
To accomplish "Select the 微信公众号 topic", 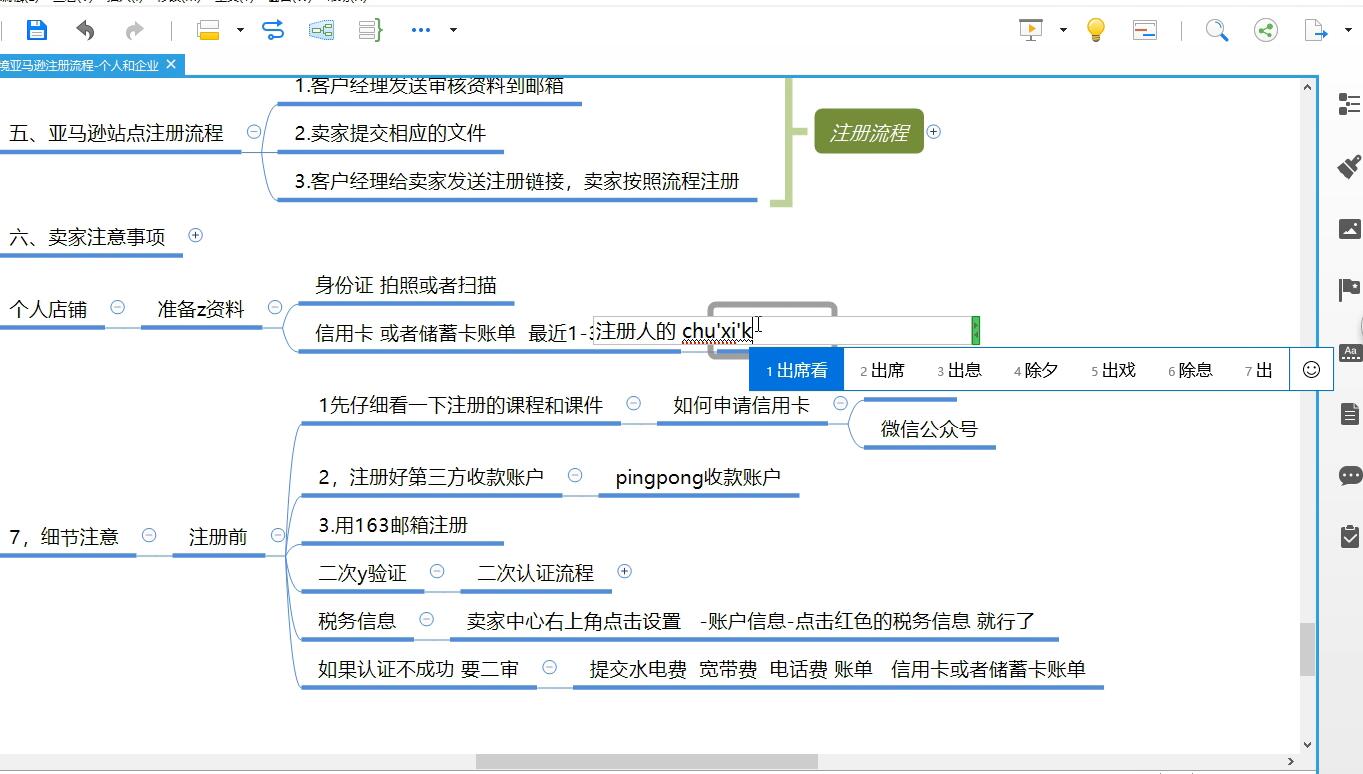I will [x=929, y=429].
